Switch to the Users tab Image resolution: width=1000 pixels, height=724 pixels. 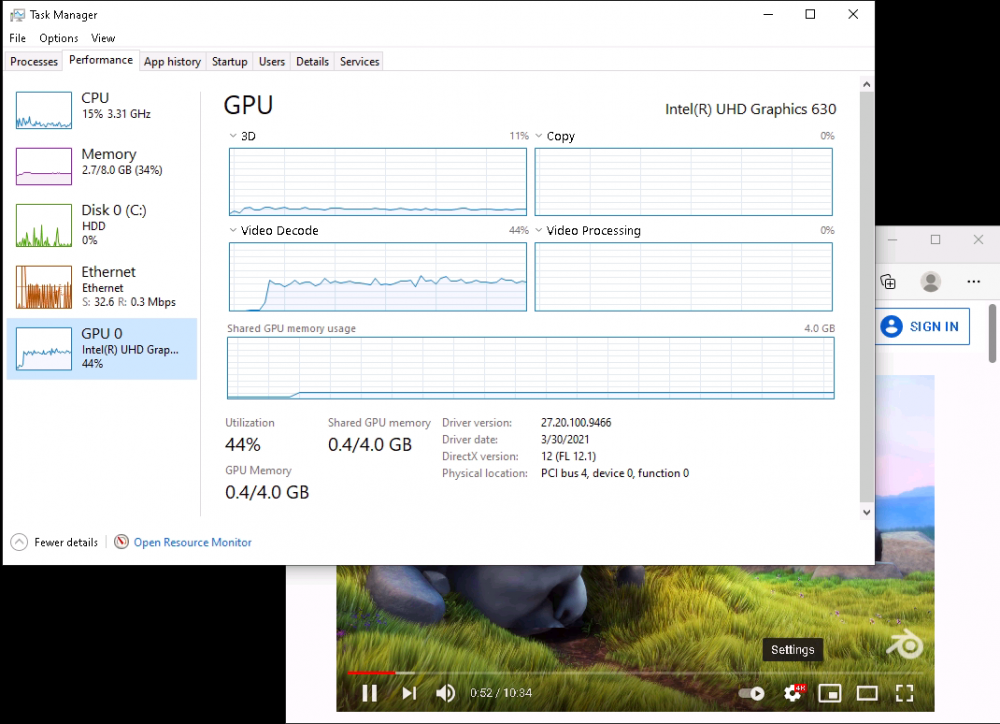coord(272,61)
